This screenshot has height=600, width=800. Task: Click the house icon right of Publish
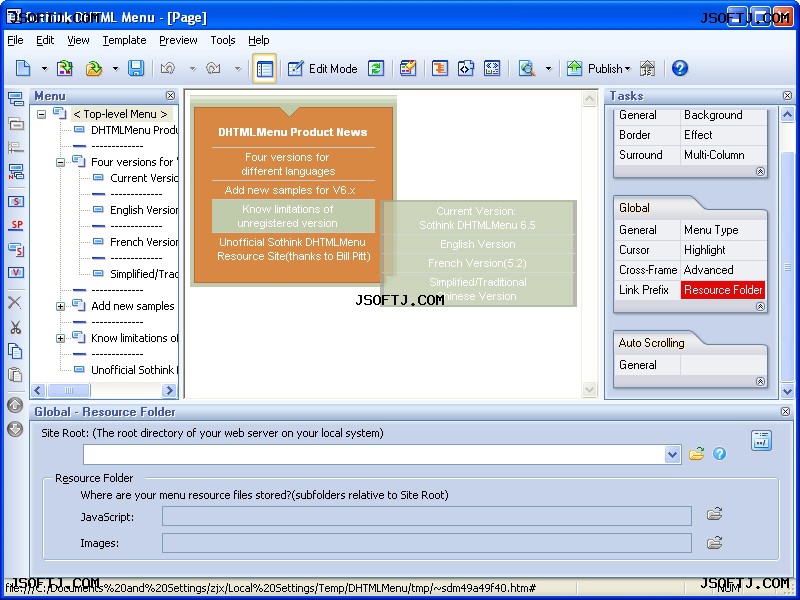pos(647,68)
